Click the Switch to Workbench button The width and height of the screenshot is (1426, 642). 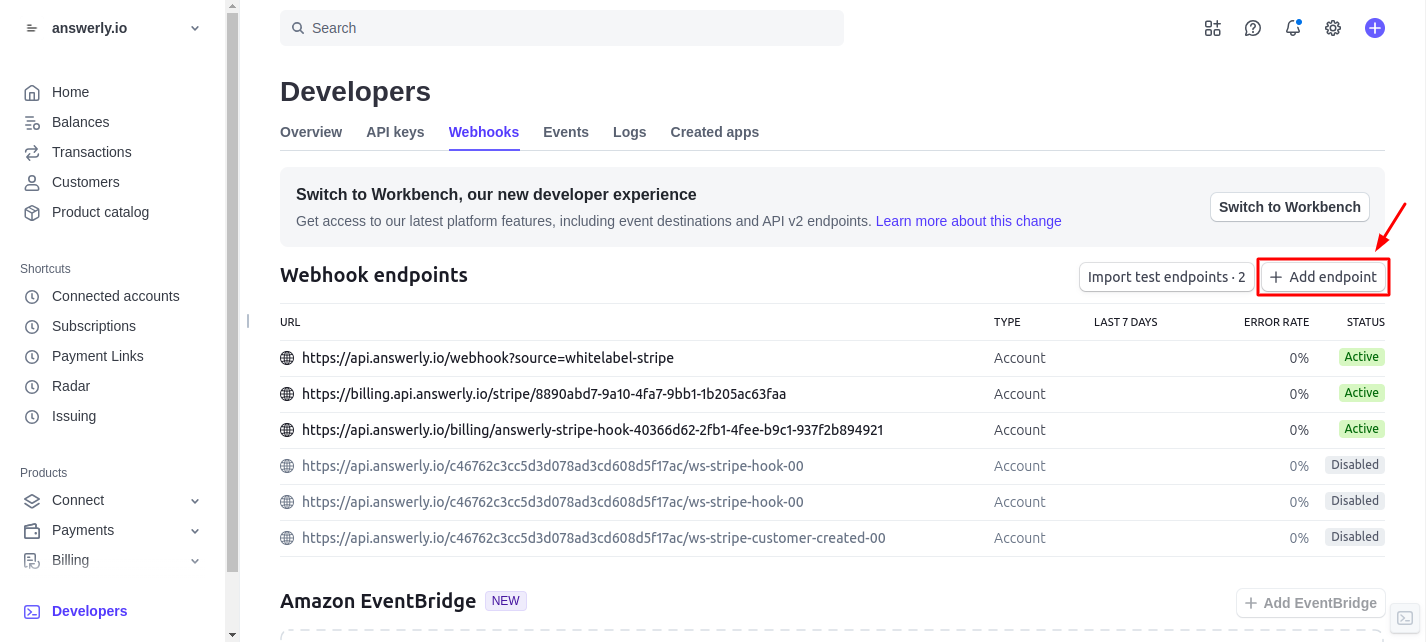coord(1290,207)
